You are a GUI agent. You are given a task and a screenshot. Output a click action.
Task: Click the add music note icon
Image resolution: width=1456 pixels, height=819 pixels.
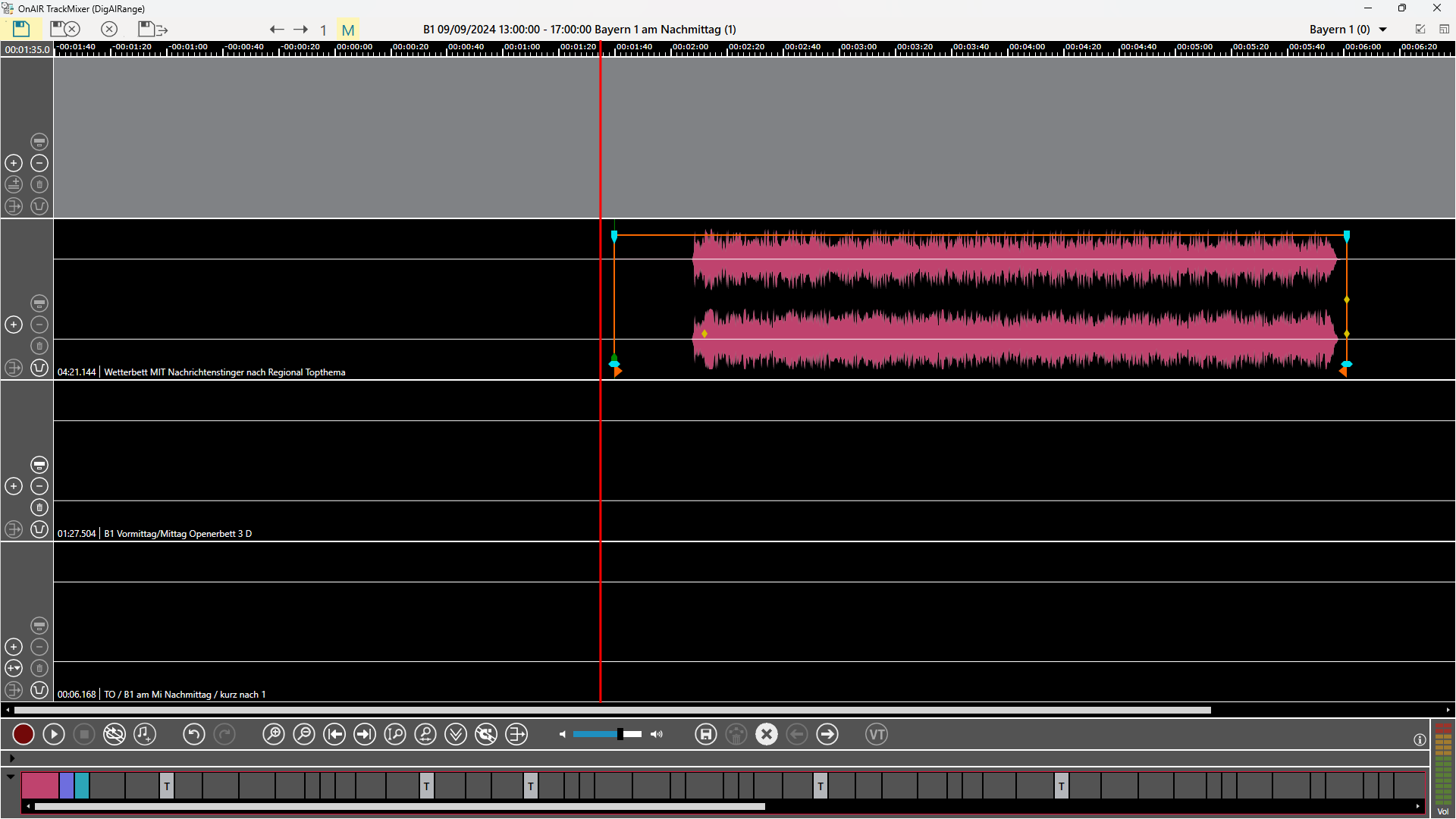pos(144,734)
